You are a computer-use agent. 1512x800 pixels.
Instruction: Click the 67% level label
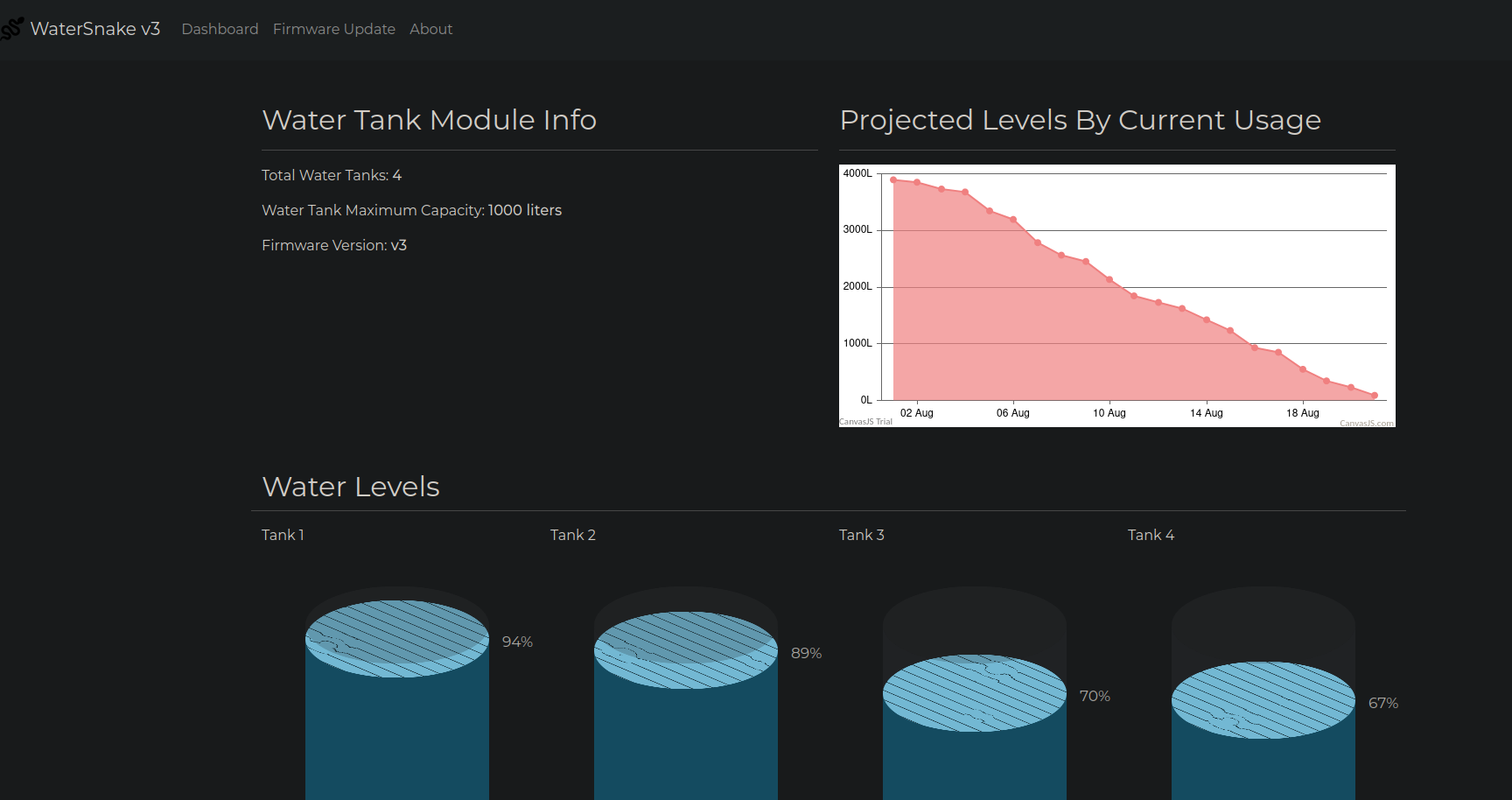click(x=1383, y=703)
